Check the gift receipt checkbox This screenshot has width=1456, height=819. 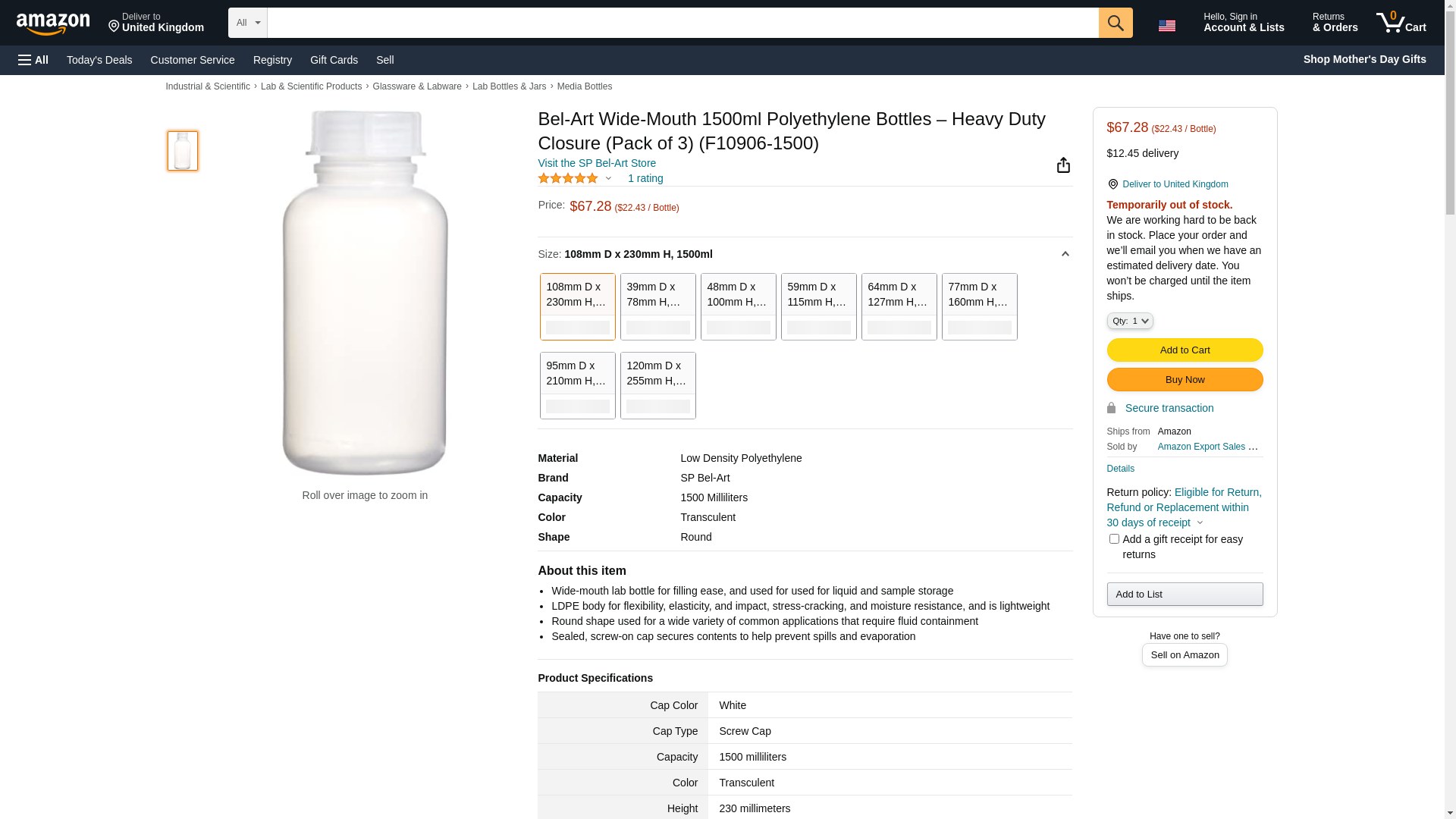[x=1113, y=539]
